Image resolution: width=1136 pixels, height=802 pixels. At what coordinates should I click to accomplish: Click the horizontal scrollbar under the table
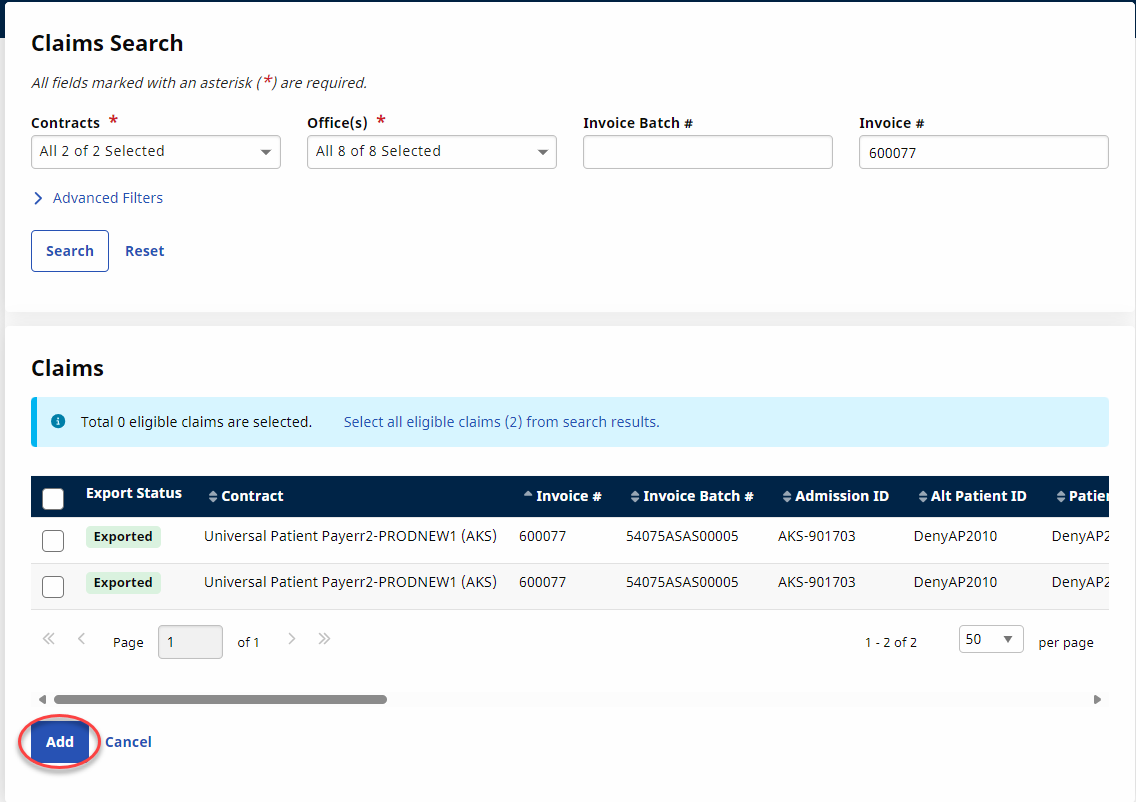pos(220,700)
